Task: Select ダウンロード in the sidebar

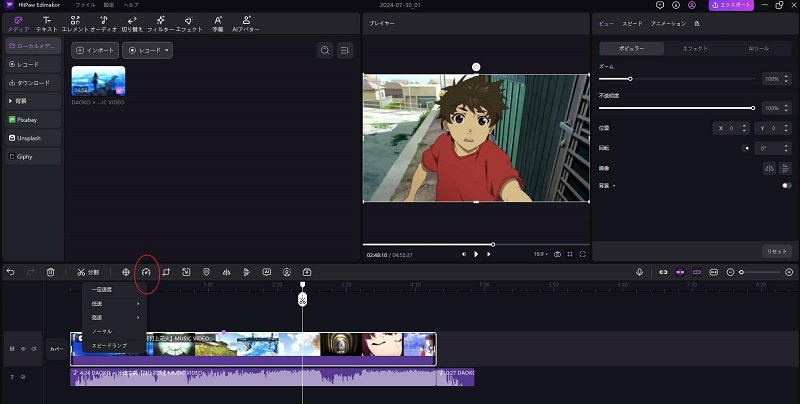Action: click(x=33, y=83)
